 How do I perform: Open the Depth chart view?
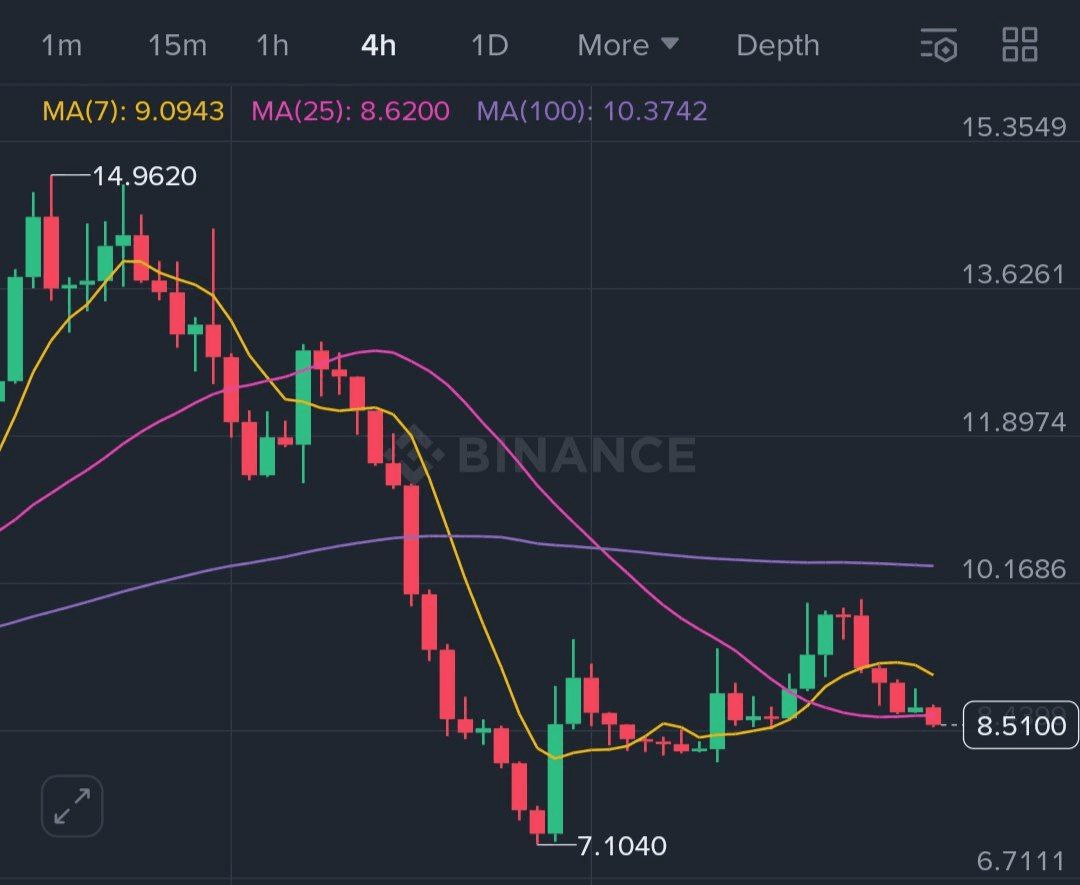point(778,46)
